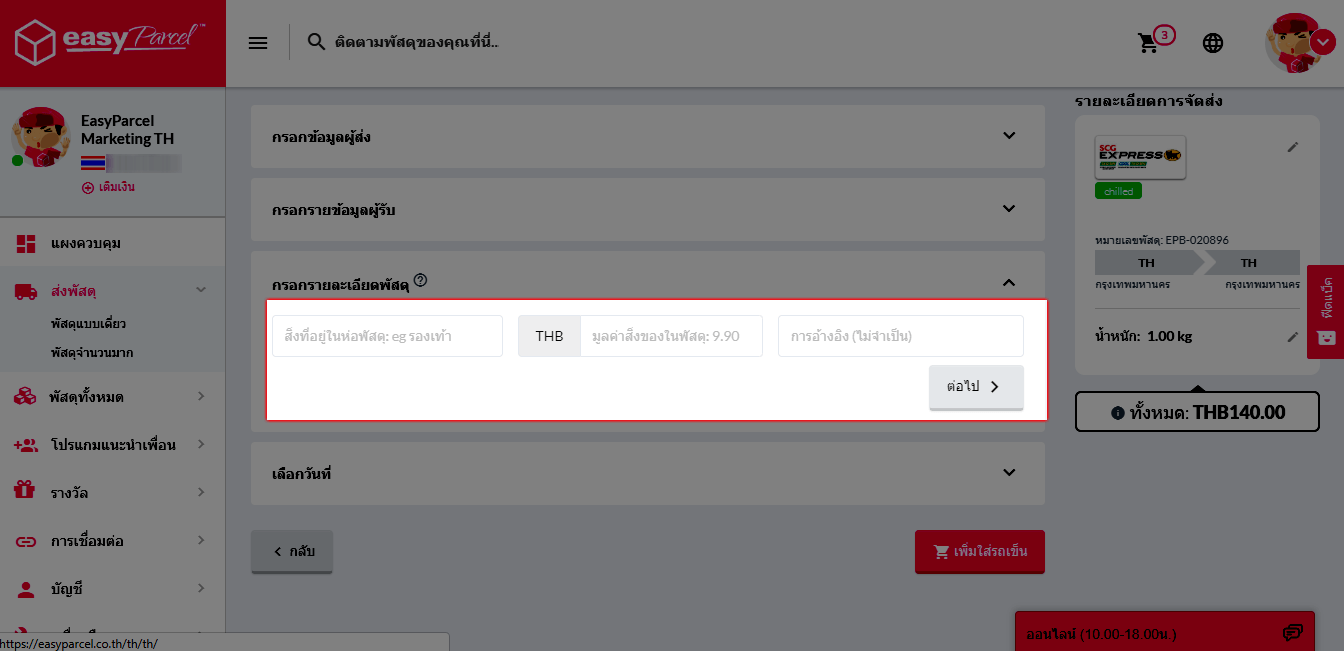The width and height of the screenshot is (1344, 651).
Task: Focus the reference optional input field
Action: 901,336
